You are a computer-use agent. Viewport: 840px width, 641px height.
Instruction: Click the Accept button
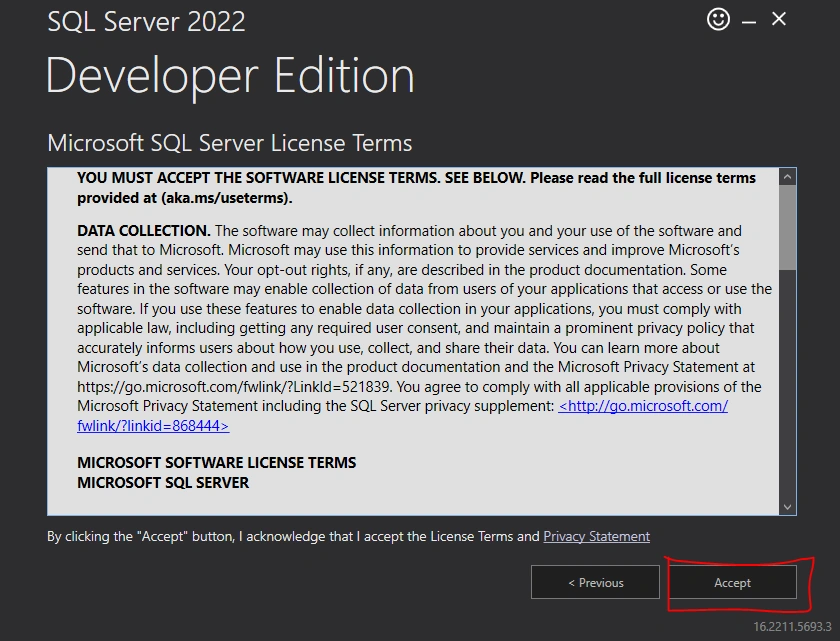click(x=732, y=582)
